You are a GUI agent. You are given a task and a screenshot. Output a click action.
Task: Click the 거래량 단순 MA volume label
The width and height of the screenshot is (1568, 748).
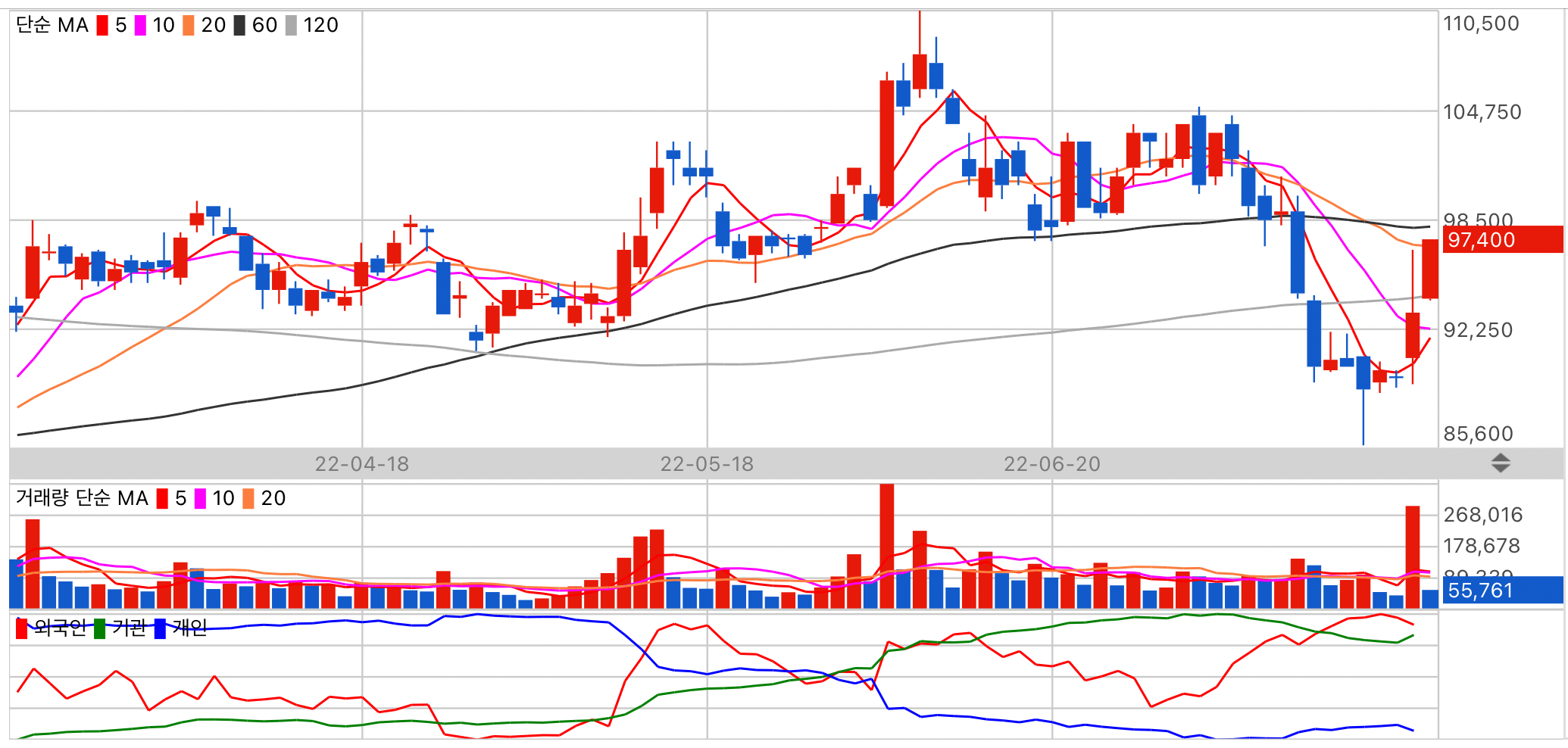pos(82,498)
